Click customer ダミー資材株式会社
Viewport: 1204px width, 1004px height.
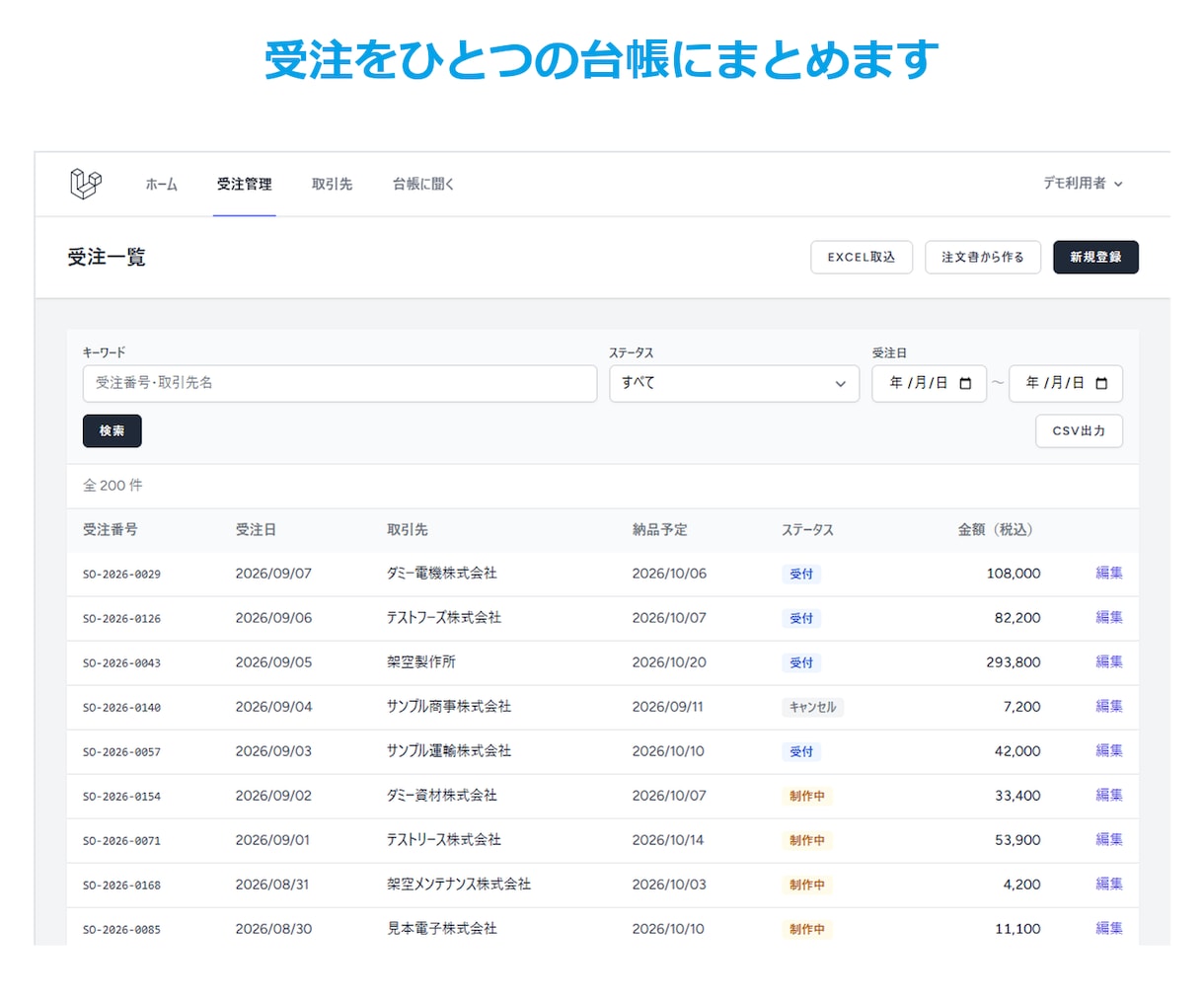[x=442, y=795]
